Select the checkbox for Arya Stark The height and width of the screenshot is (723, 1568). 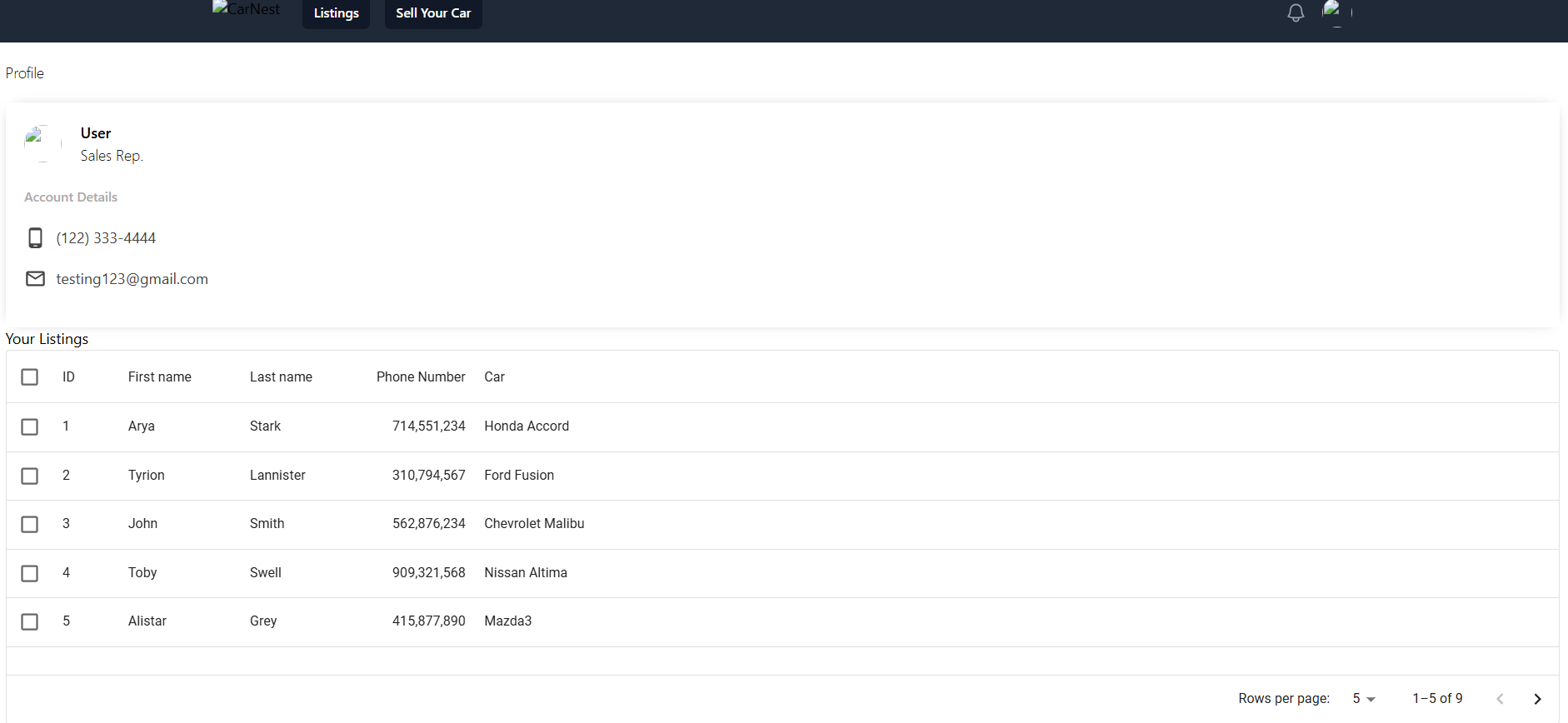pos(30,426)
